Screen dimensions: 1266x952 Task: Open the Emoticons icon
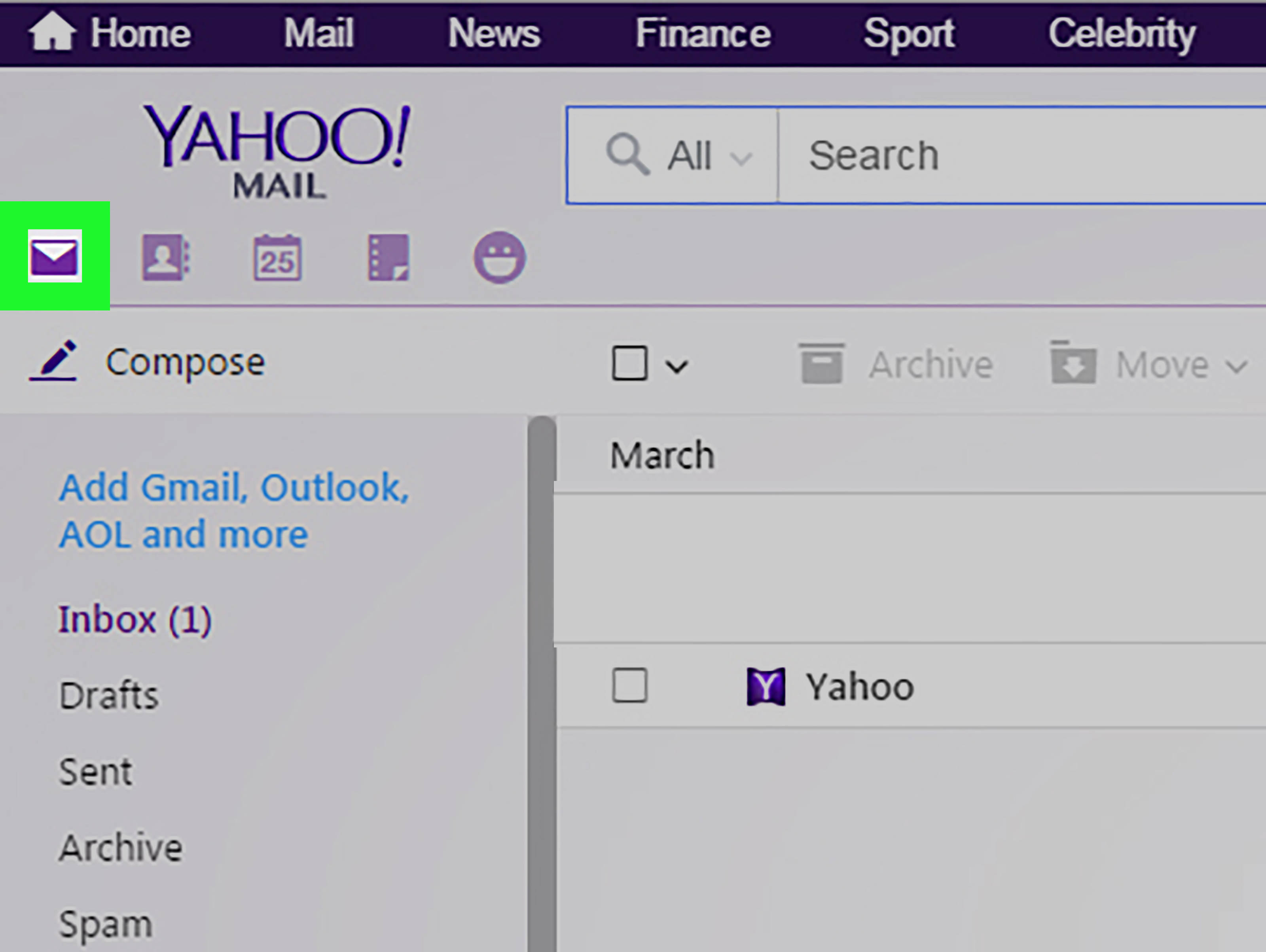pos(498,258)
